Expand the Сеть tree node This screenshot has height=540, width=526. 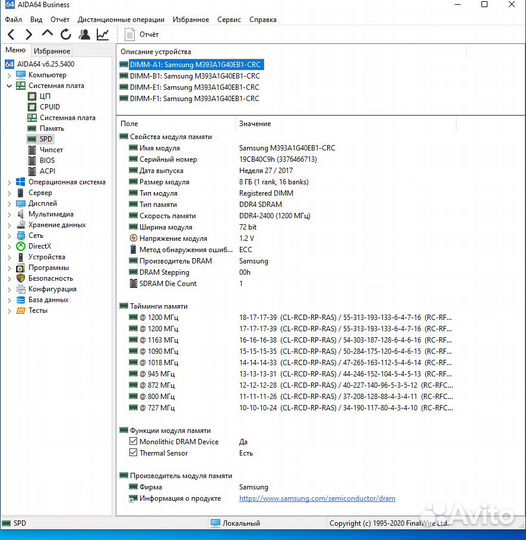click(x=9, y=236)
